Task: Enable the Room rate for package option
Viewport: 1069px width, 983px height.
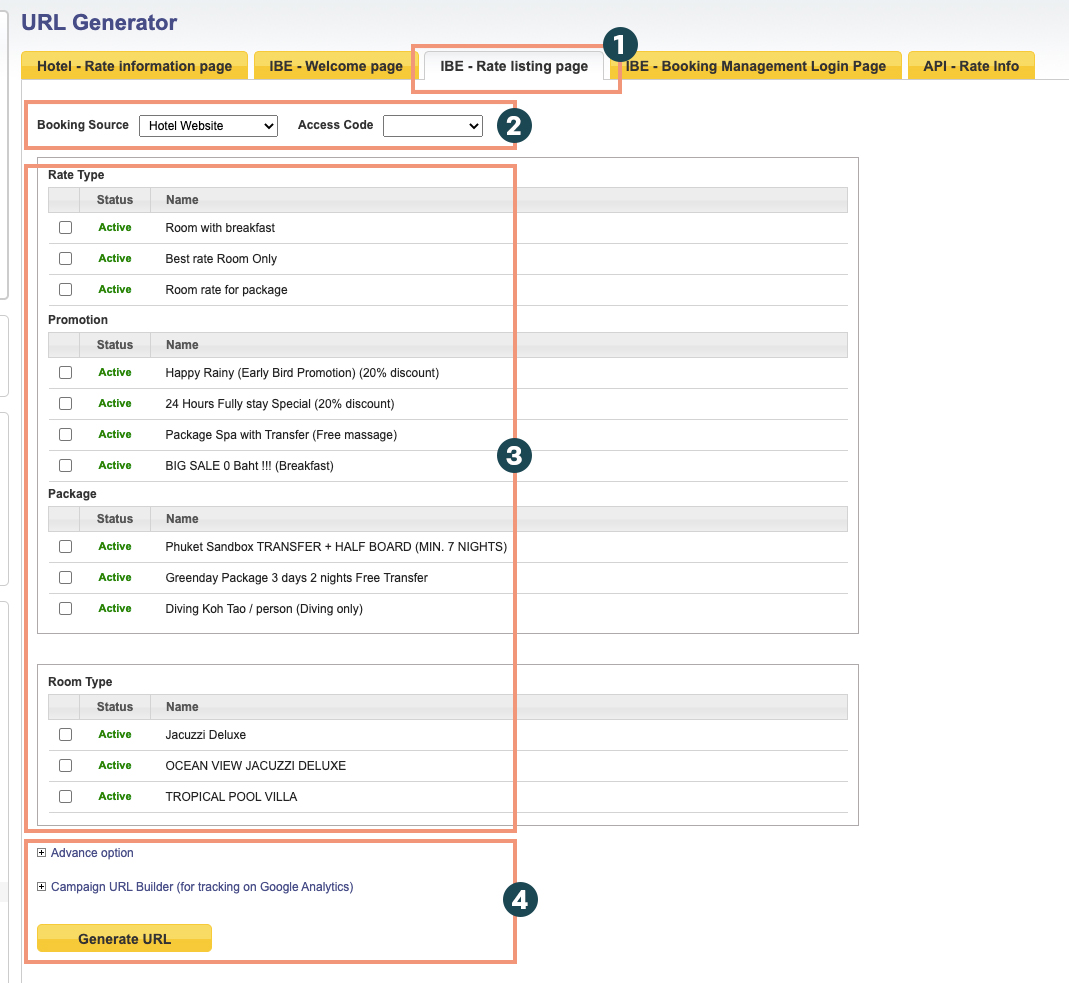Action: click(65, 289)
